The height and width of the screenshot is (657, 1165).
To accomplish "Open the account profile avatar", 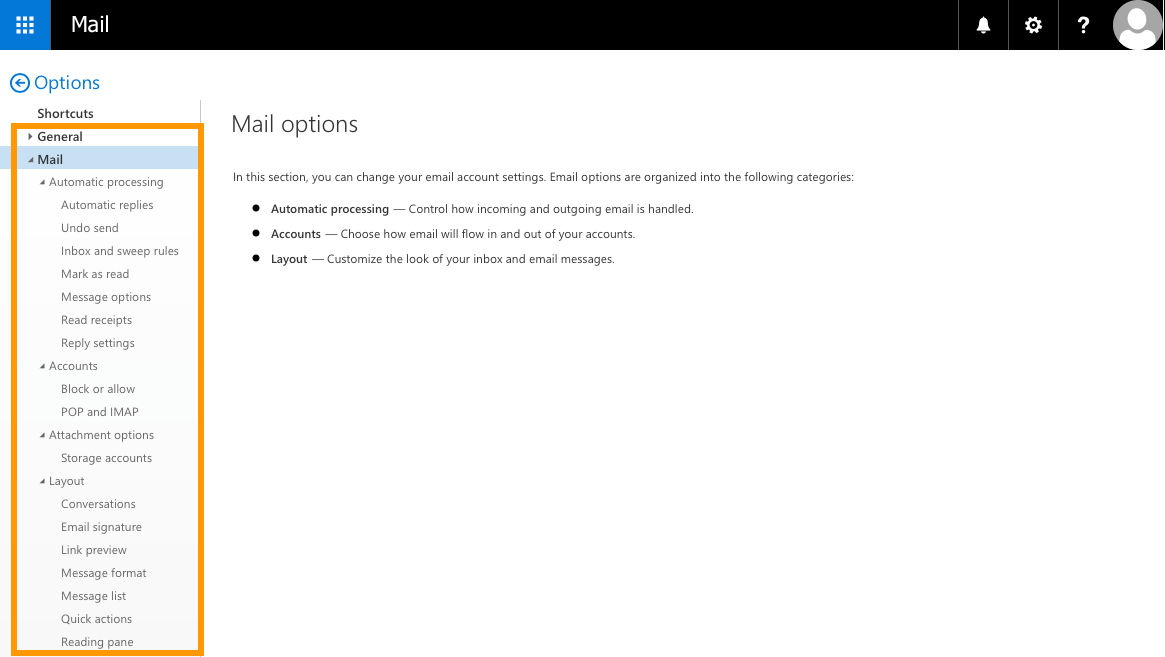I will pos(1137,25).
